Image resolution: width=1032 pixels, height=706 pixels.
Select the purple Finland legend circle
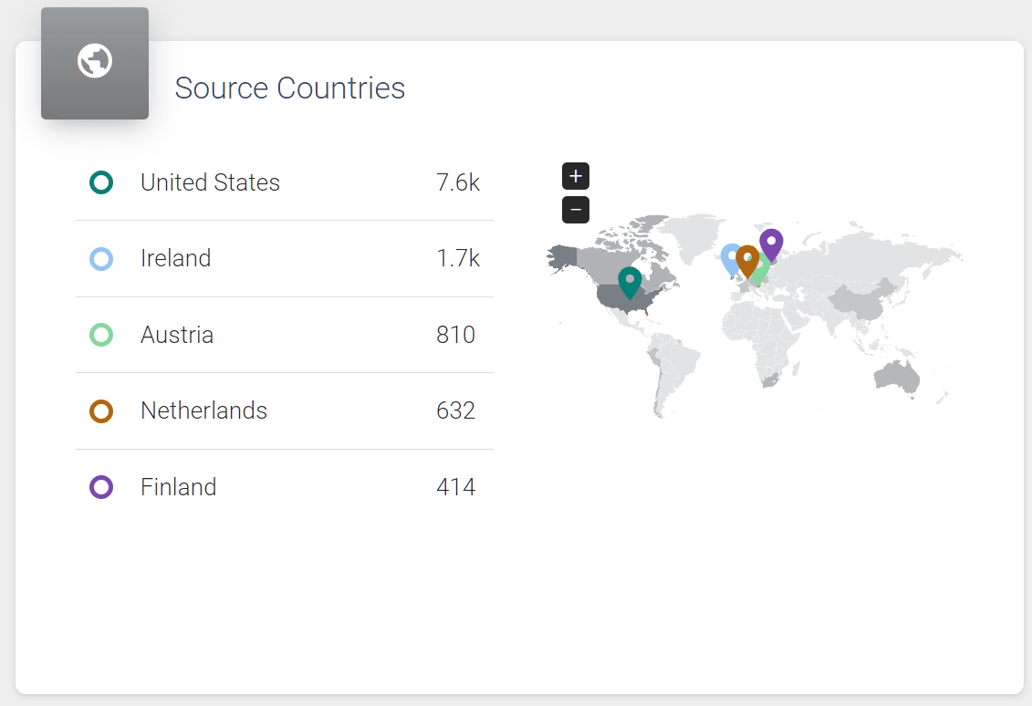point(101,487)
